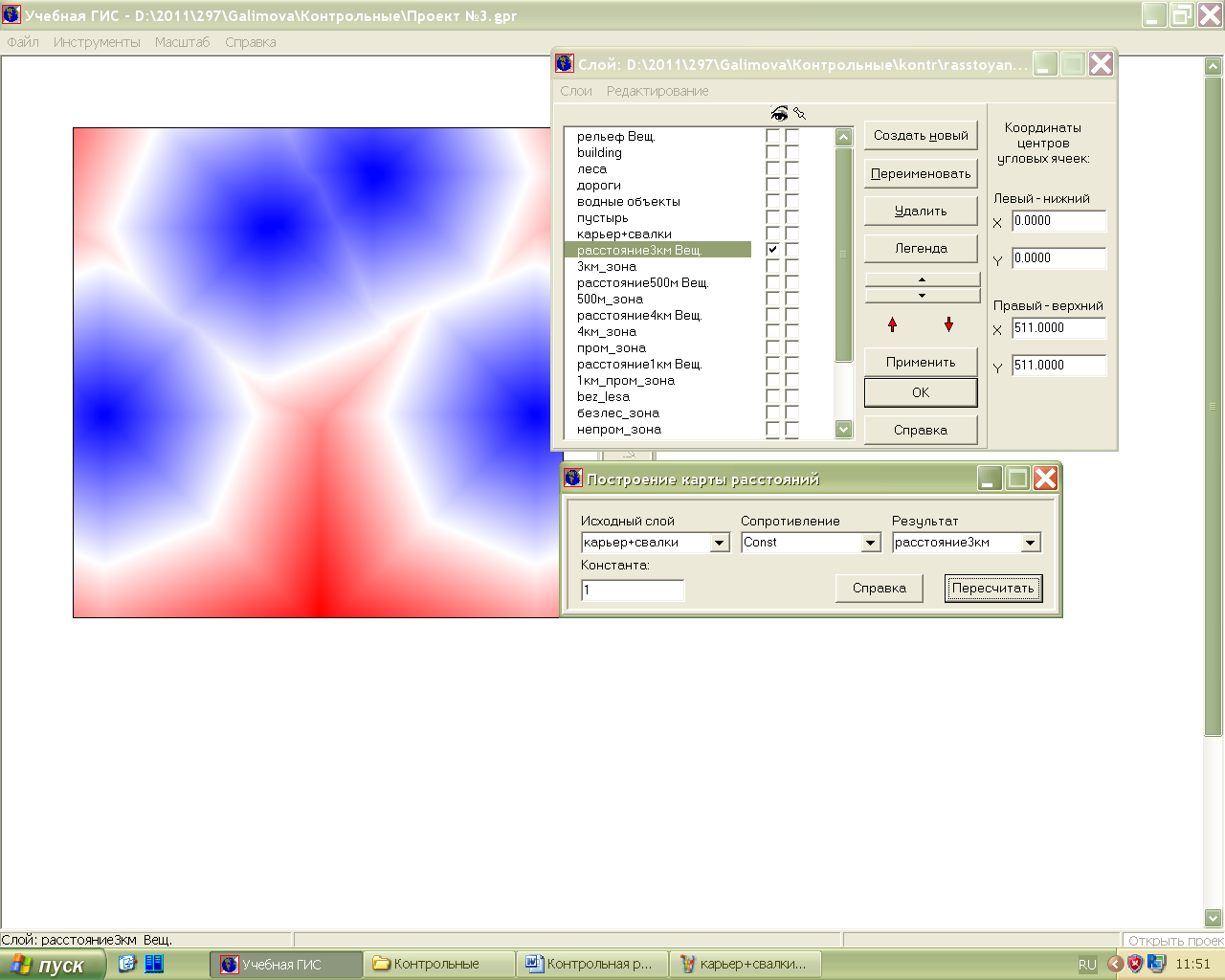1225x980 pixels.
Task: Switch to карьер+свалки taskbar button
Action: [x=745, y=965]
